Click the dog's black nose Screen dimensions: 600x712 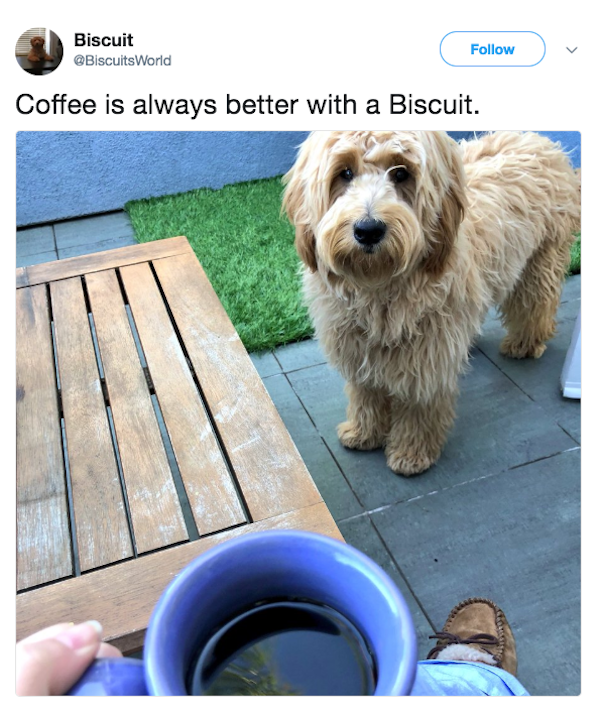pyautogui.click(x=369, y=231)
